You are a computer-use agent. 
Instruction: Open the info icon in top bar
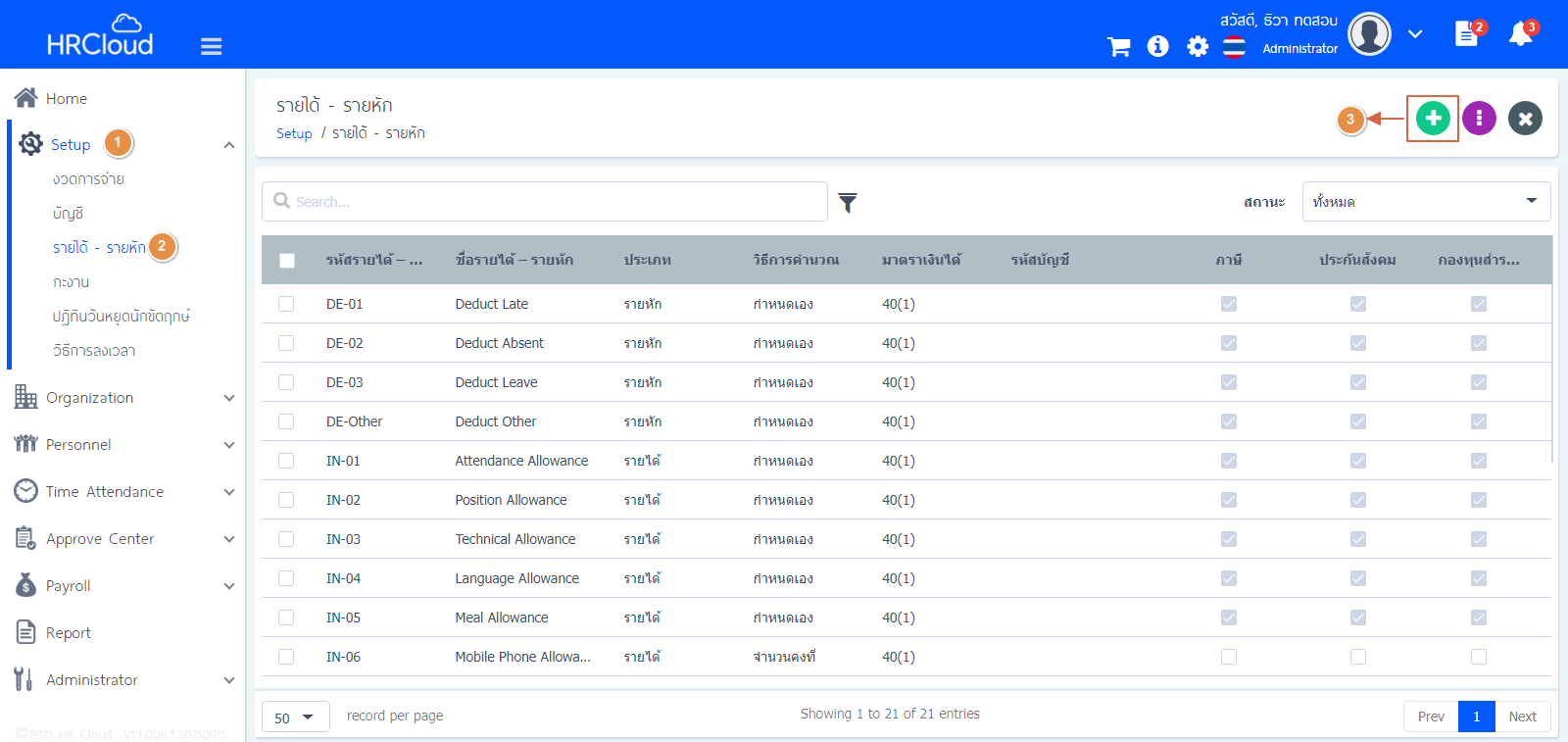pyautogui.click(x=1157, y=46)
